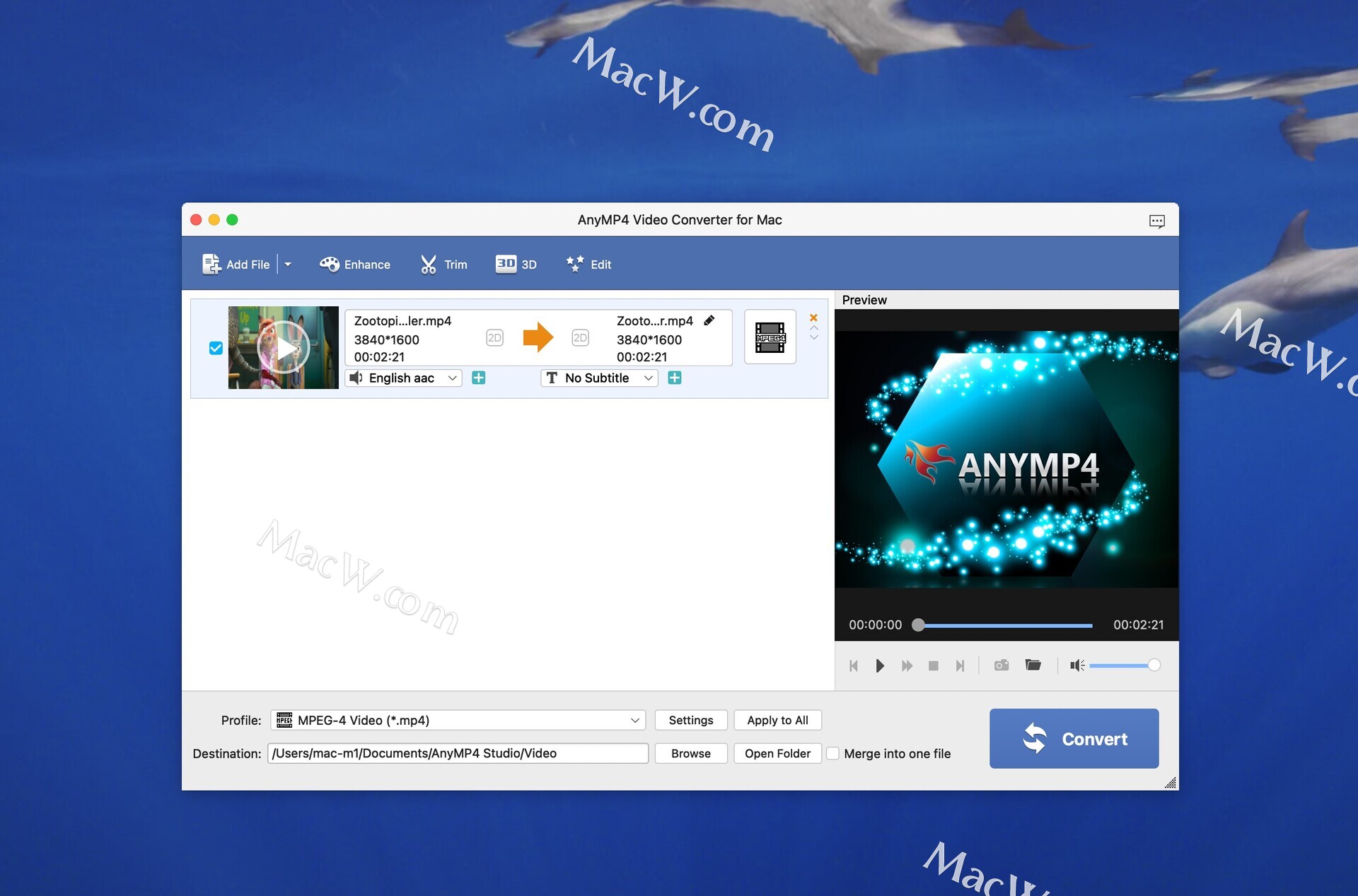The height and width of the screenshot is (896, 1358).
Task: Click Apply to All button
Action: [777, 720]
